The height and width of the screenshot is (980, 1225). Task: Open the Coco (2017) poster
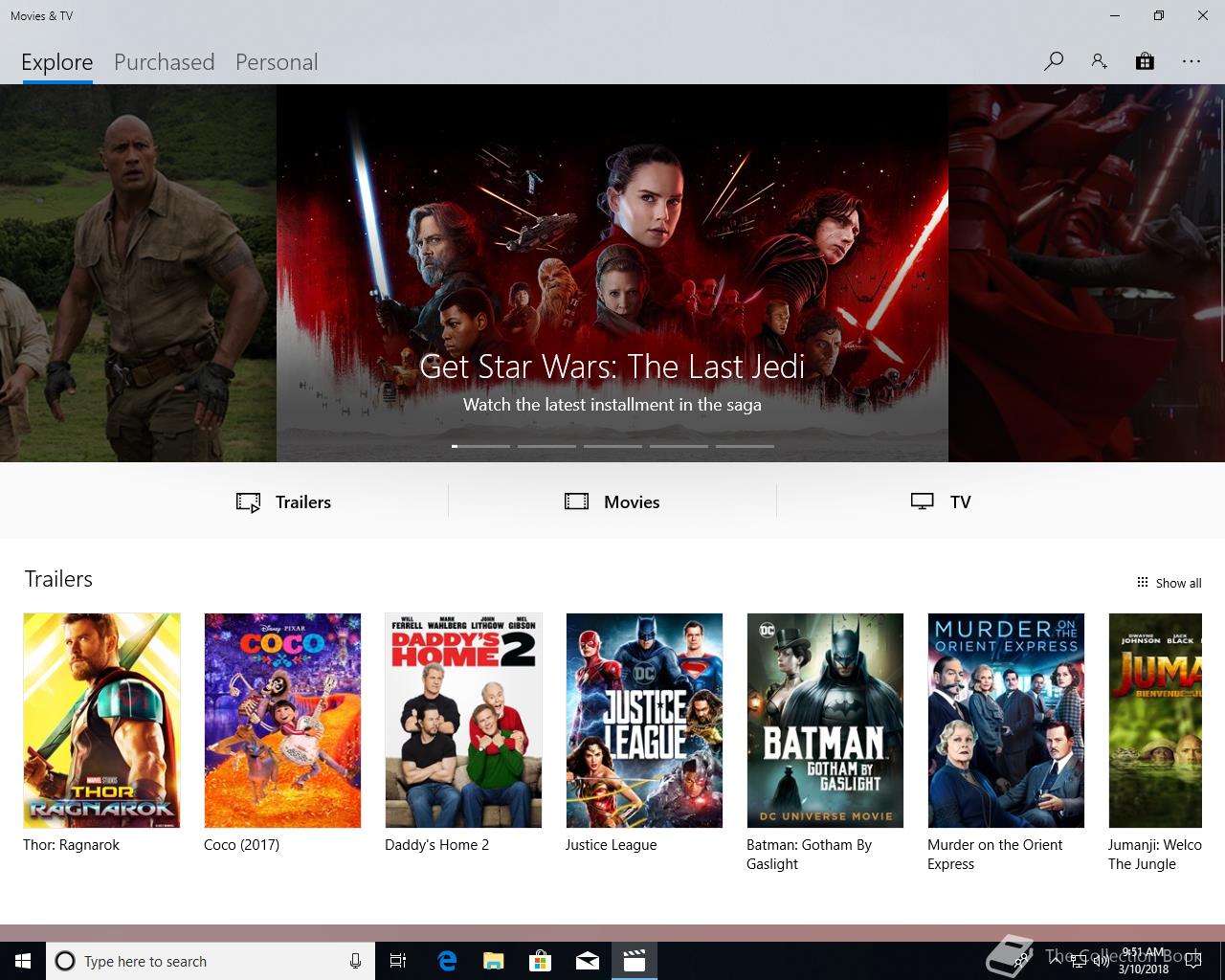coord(282,721)
